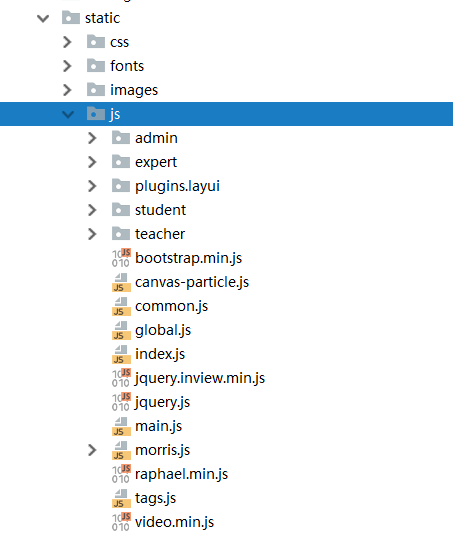The height and width of the screenshot is (535, 453).
Task: Collapse the selected js folder
Action: [x=68, y=114]
